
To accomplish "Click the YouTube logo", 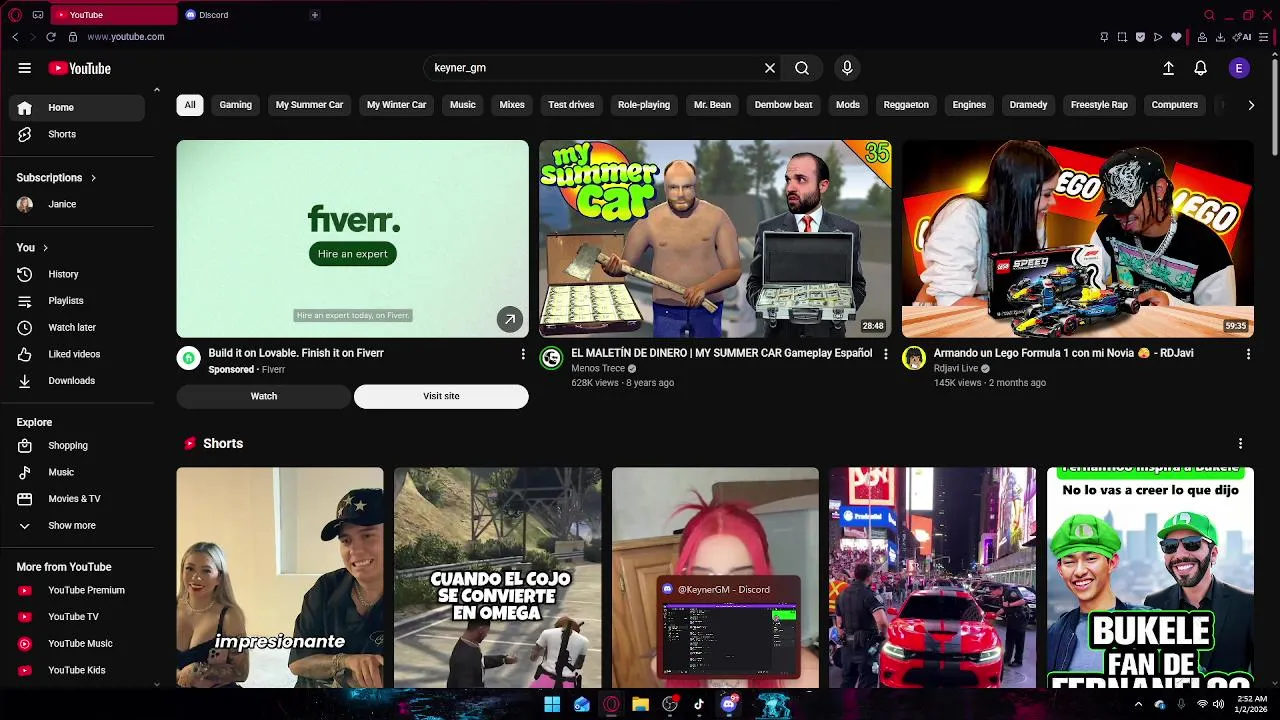I will 80,68.
